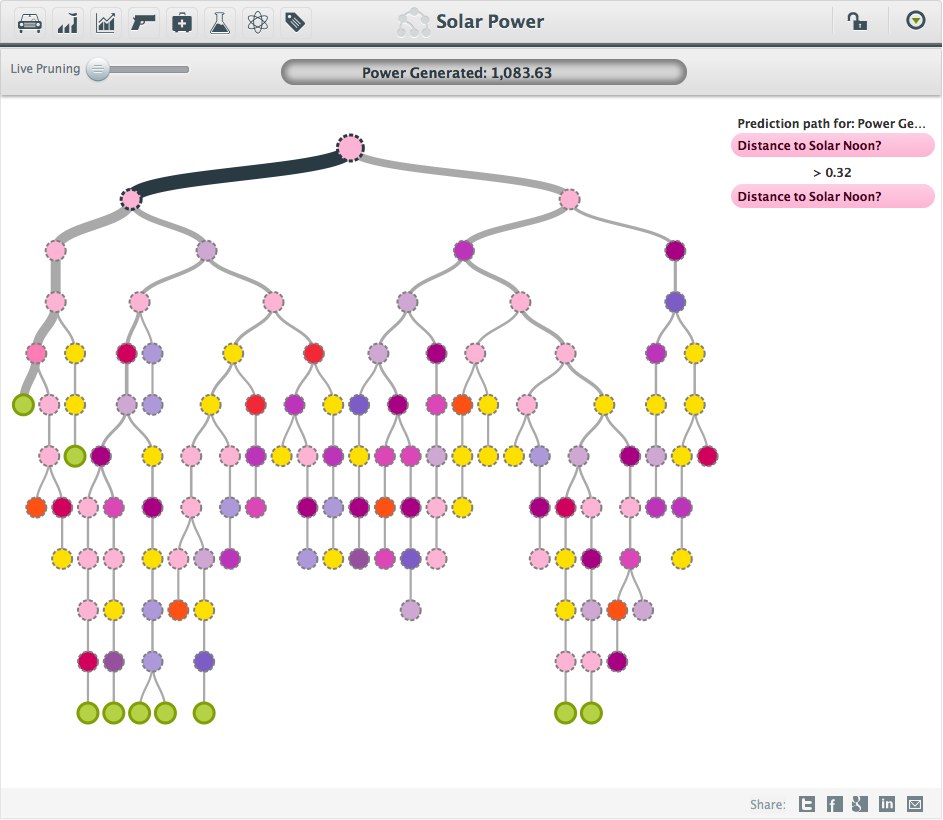Image resolution: width=943 pixels, height=820 pixels.
Task: Click the Distance to Solar Noon badge
Action: (832, 145)
